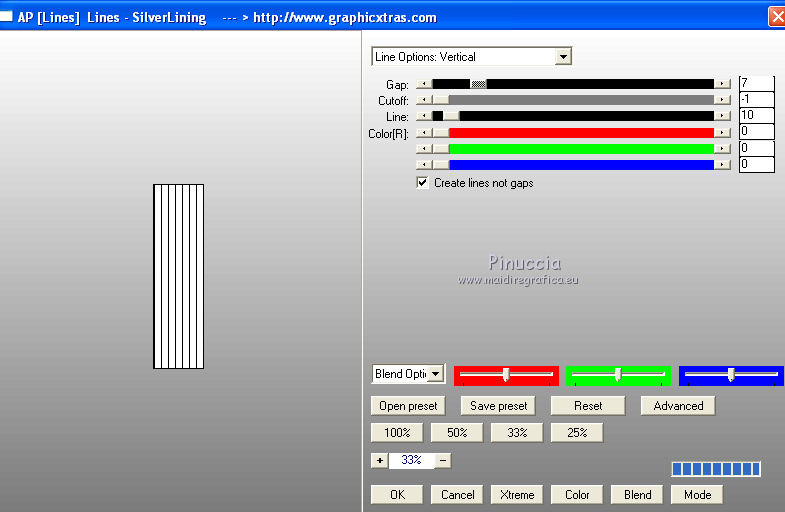Click the 33% zoom preset button
Image resolution: width=785 pixels, height=512 pixels.
(517, 432)
